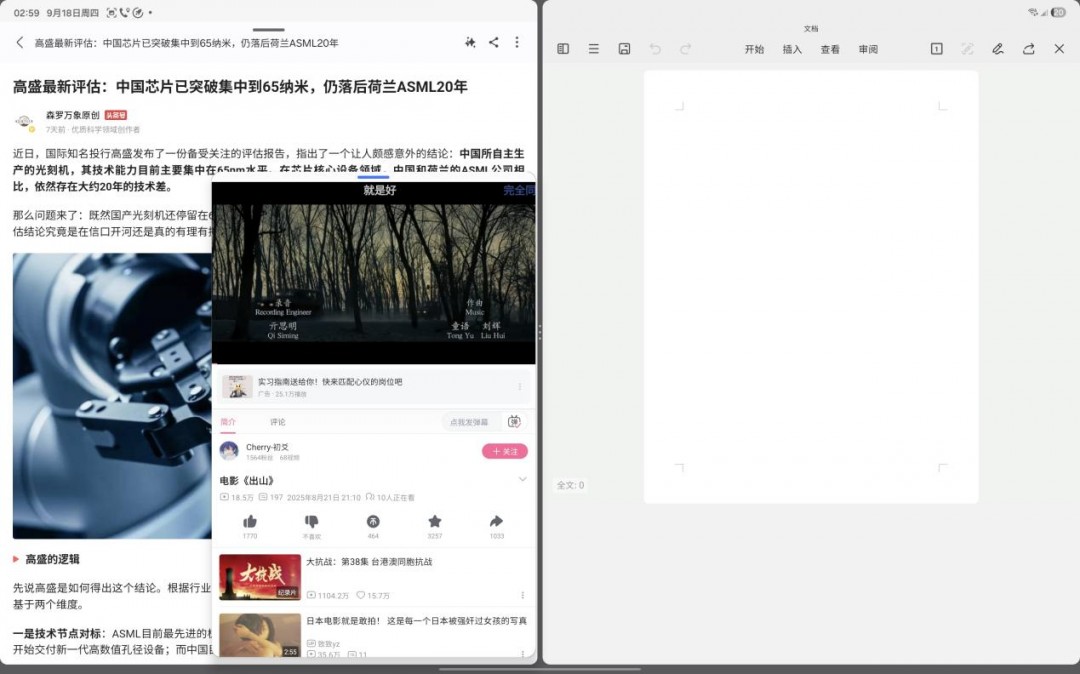Favorite the video with star icon

[435, 521]
